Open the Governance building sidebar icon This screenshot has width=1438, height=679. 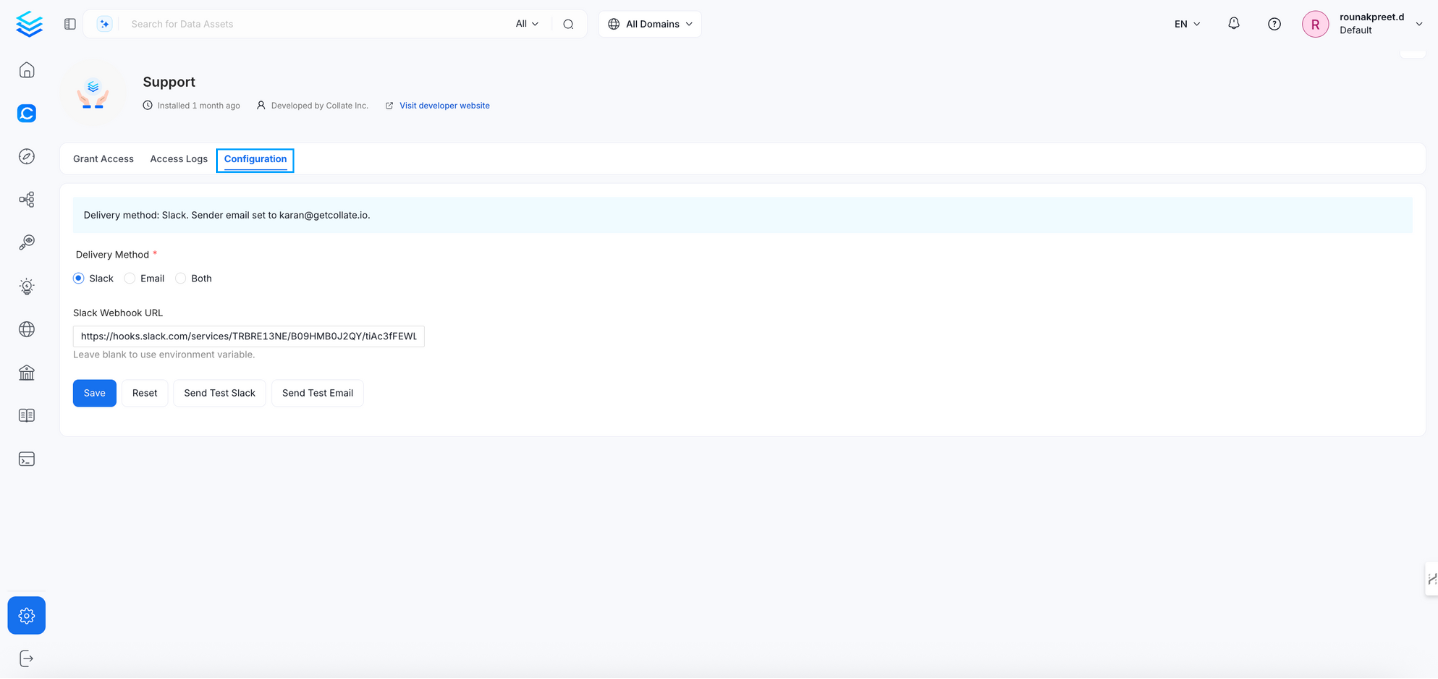27,373
